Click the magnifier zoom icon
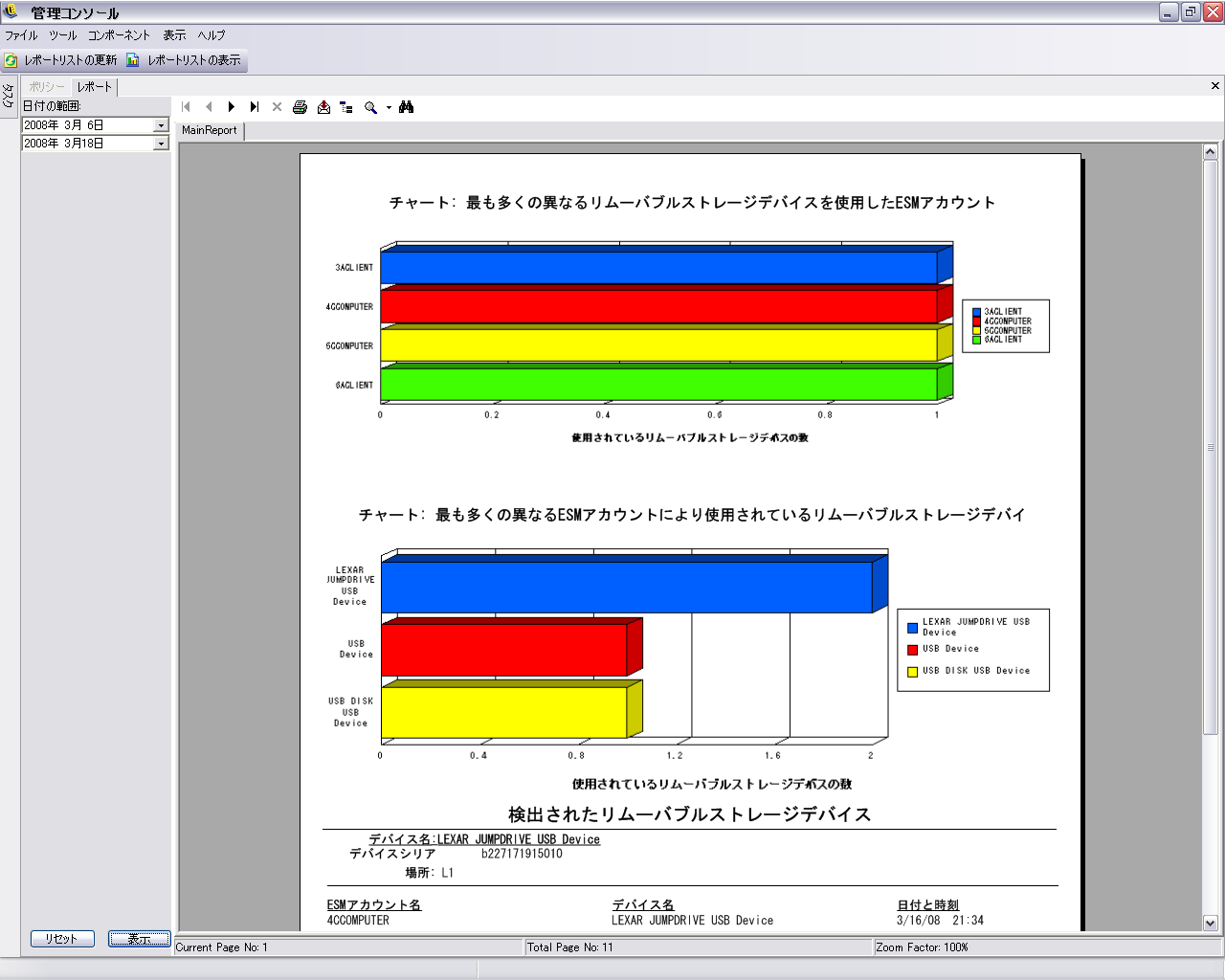 (x=370, y=107)
